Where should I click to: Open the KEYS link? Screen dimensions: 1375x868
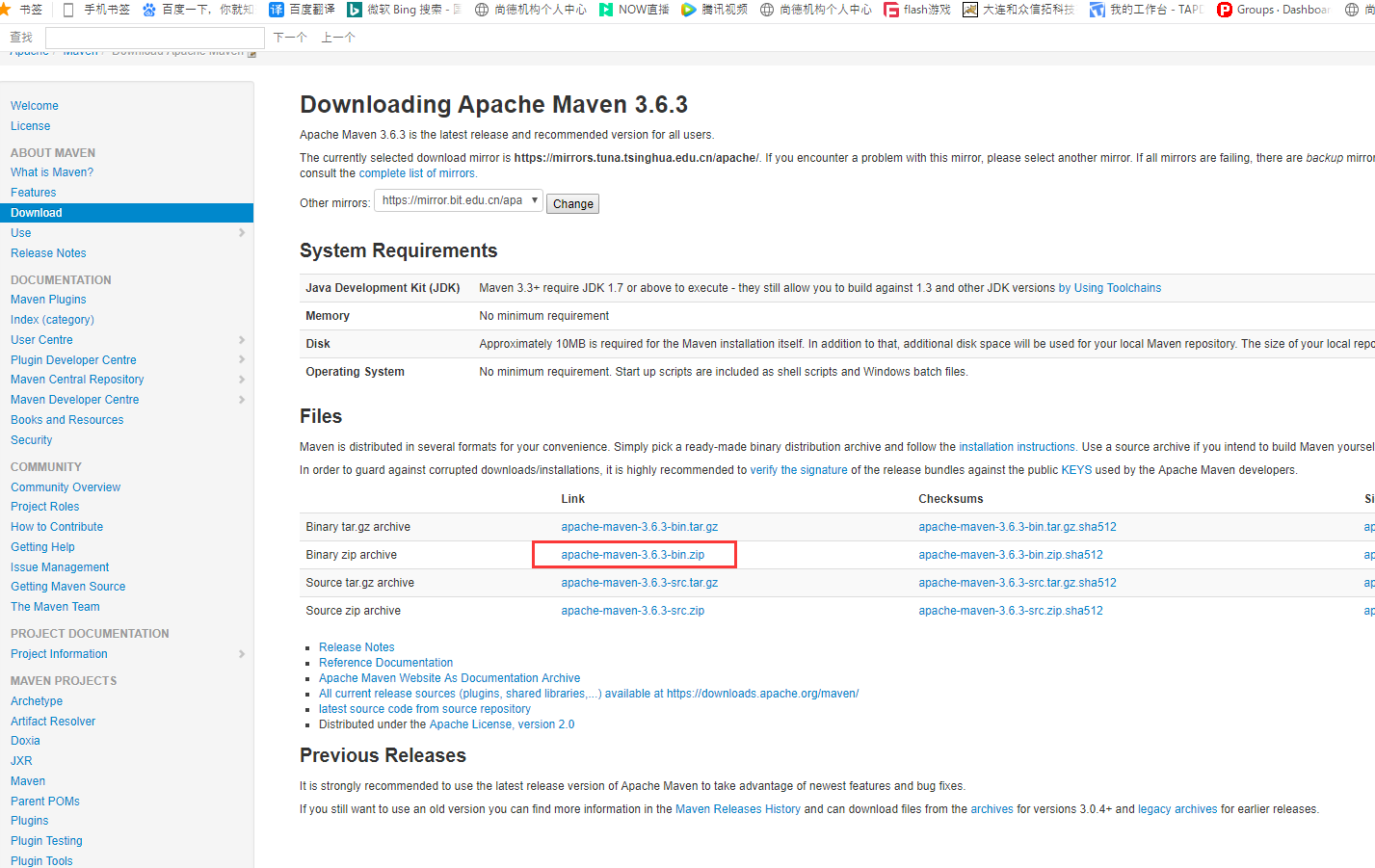[1076, 470]
